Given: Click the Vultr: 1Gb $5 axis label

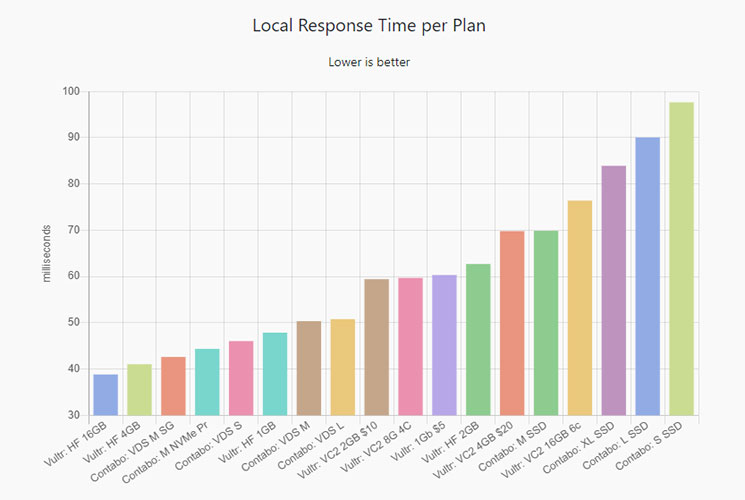Looking at the screenshot, I should pyautogui.click(x=418, y=442).
